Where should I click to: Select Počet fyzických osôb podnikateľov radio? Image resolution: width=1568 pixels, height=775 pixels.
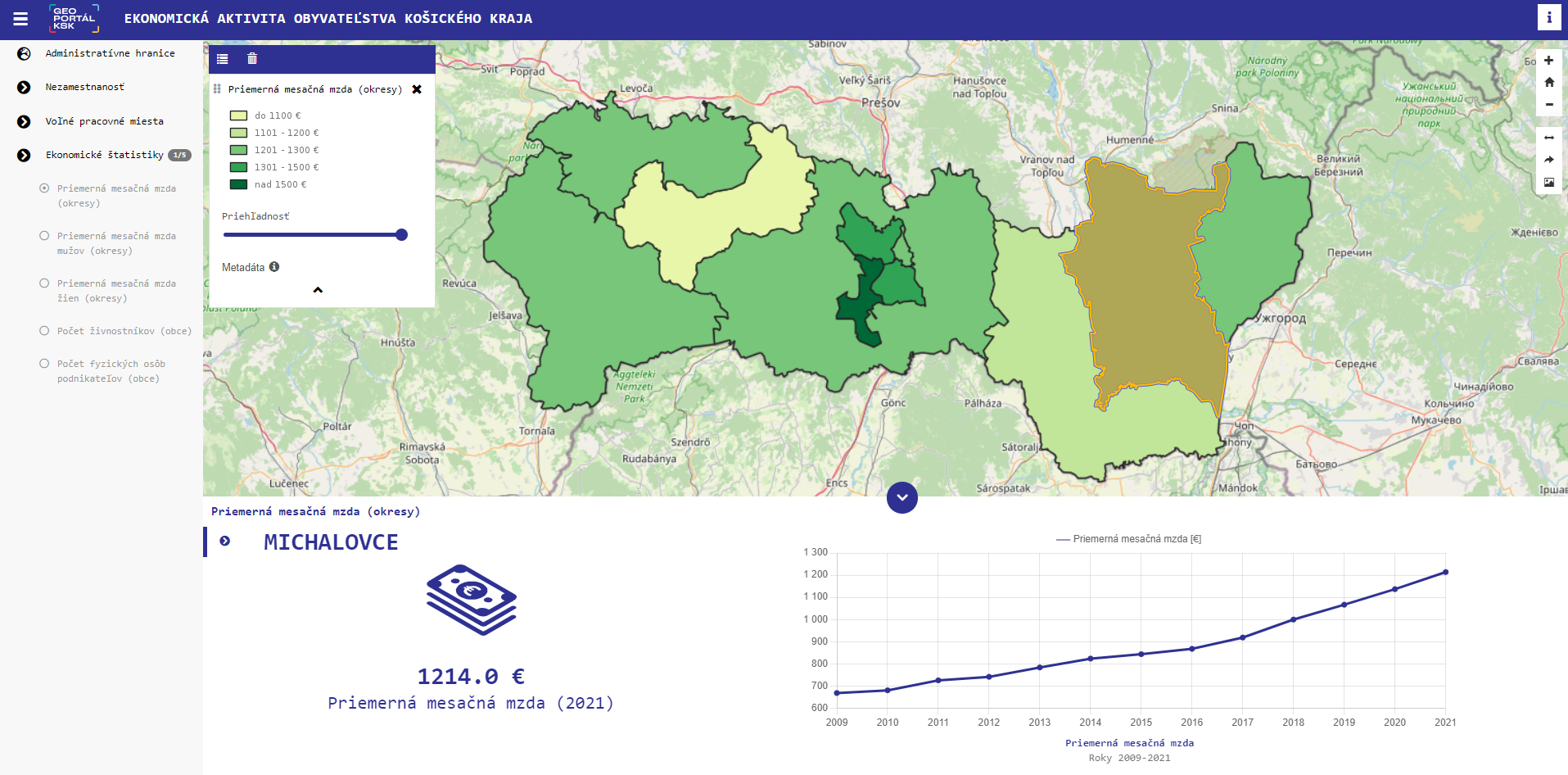pyautogui.click(x=44, y=364)
